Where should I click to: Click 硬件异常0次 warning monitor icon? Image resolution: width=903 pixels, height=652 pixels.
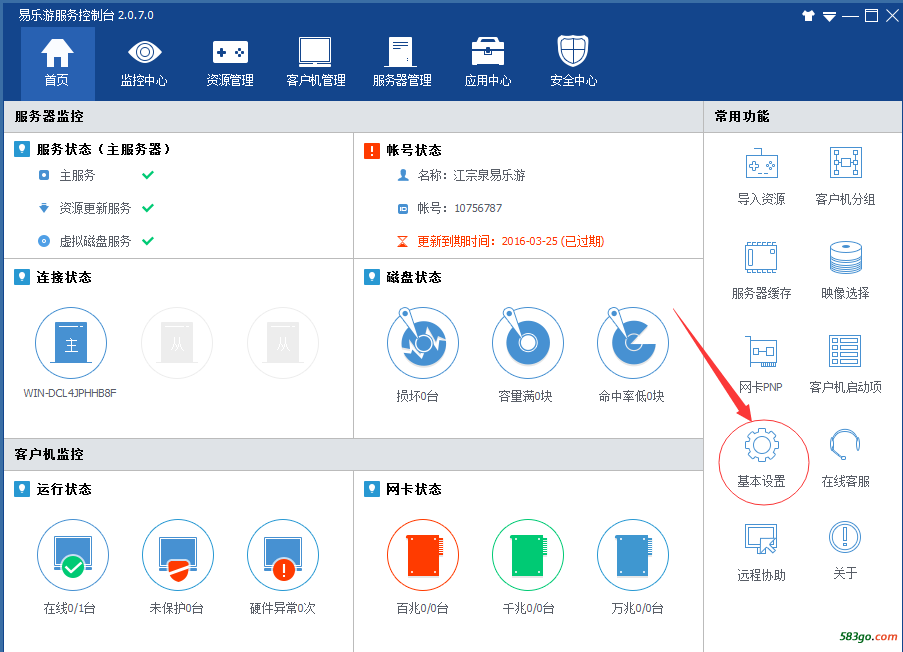[x=283, y=555]
